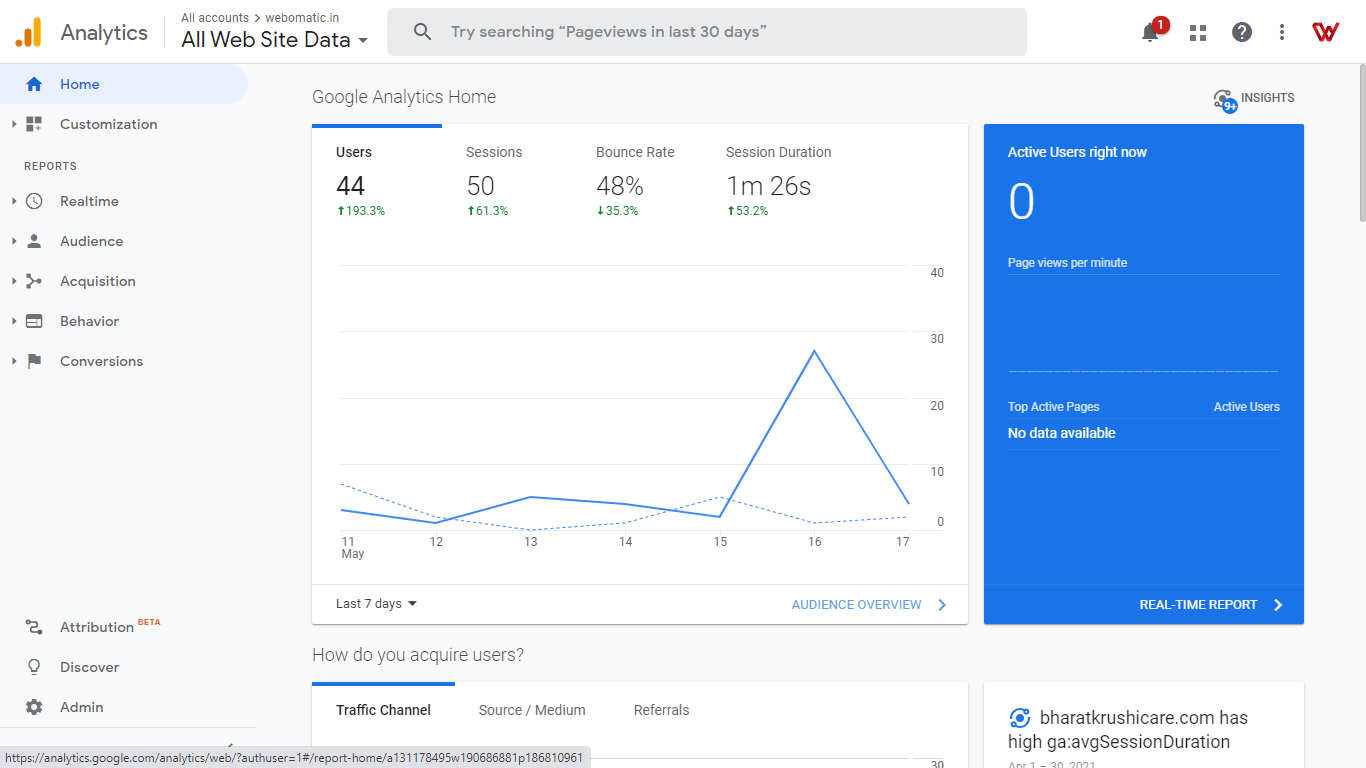
Task: Collapse the left navigation sidebar
Action: [230, 745]
